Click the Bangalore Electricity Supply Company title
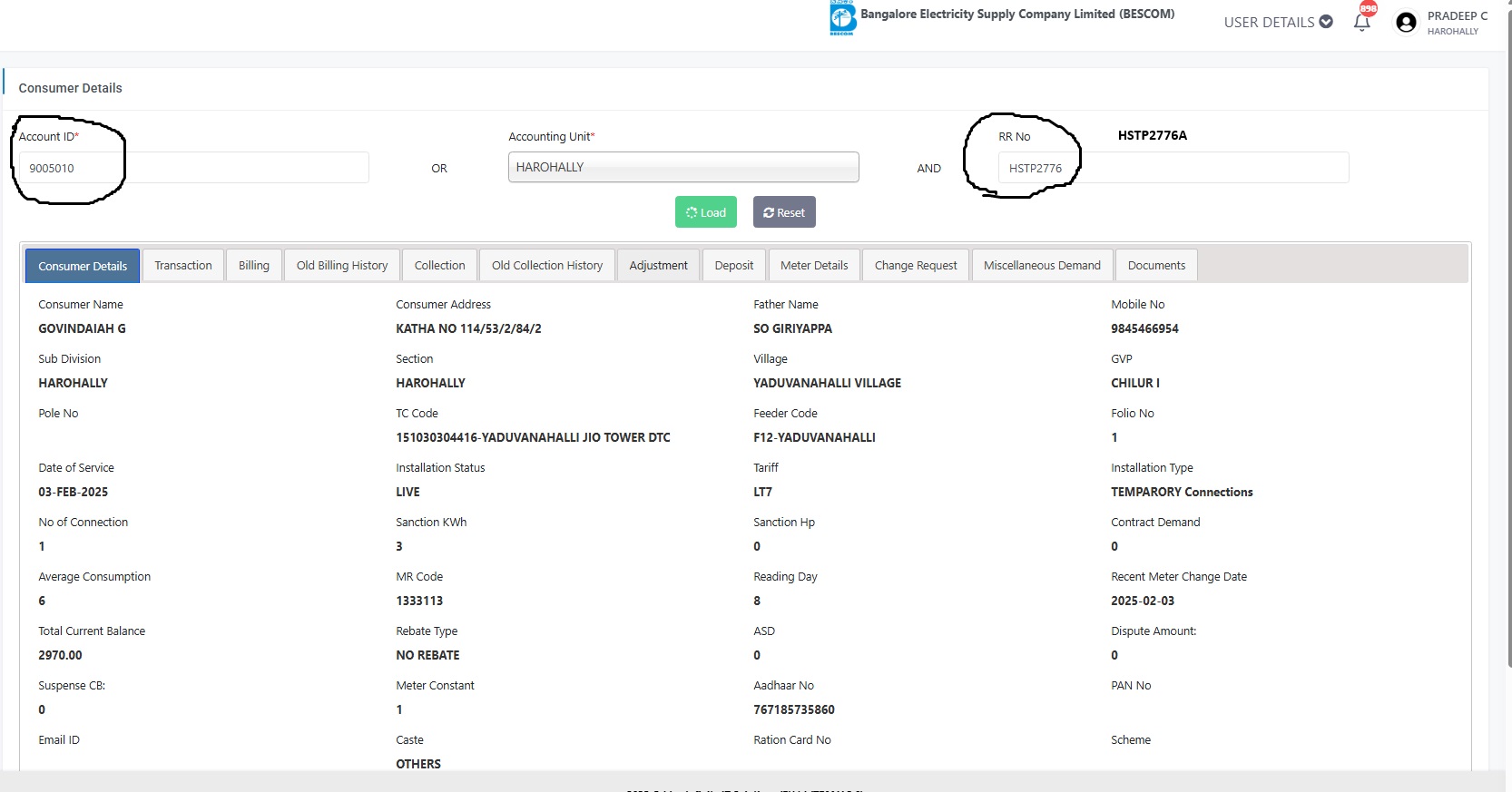This screenshot has height=792, width=1512. pos(1017,14)
